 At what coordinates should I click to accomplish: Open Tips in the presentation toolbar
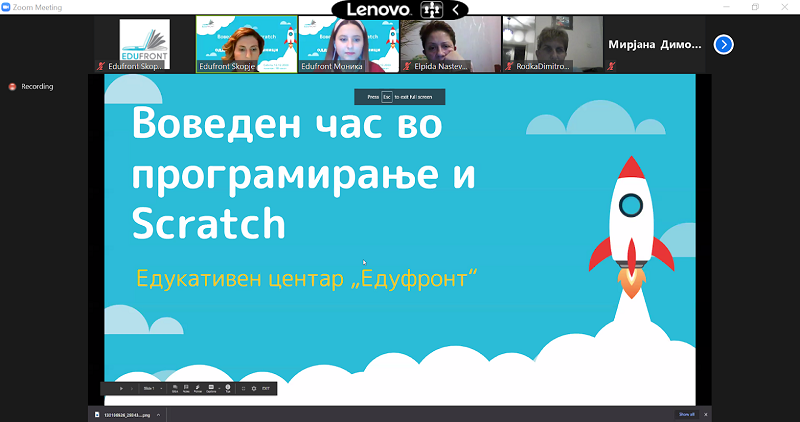point(228,388)
